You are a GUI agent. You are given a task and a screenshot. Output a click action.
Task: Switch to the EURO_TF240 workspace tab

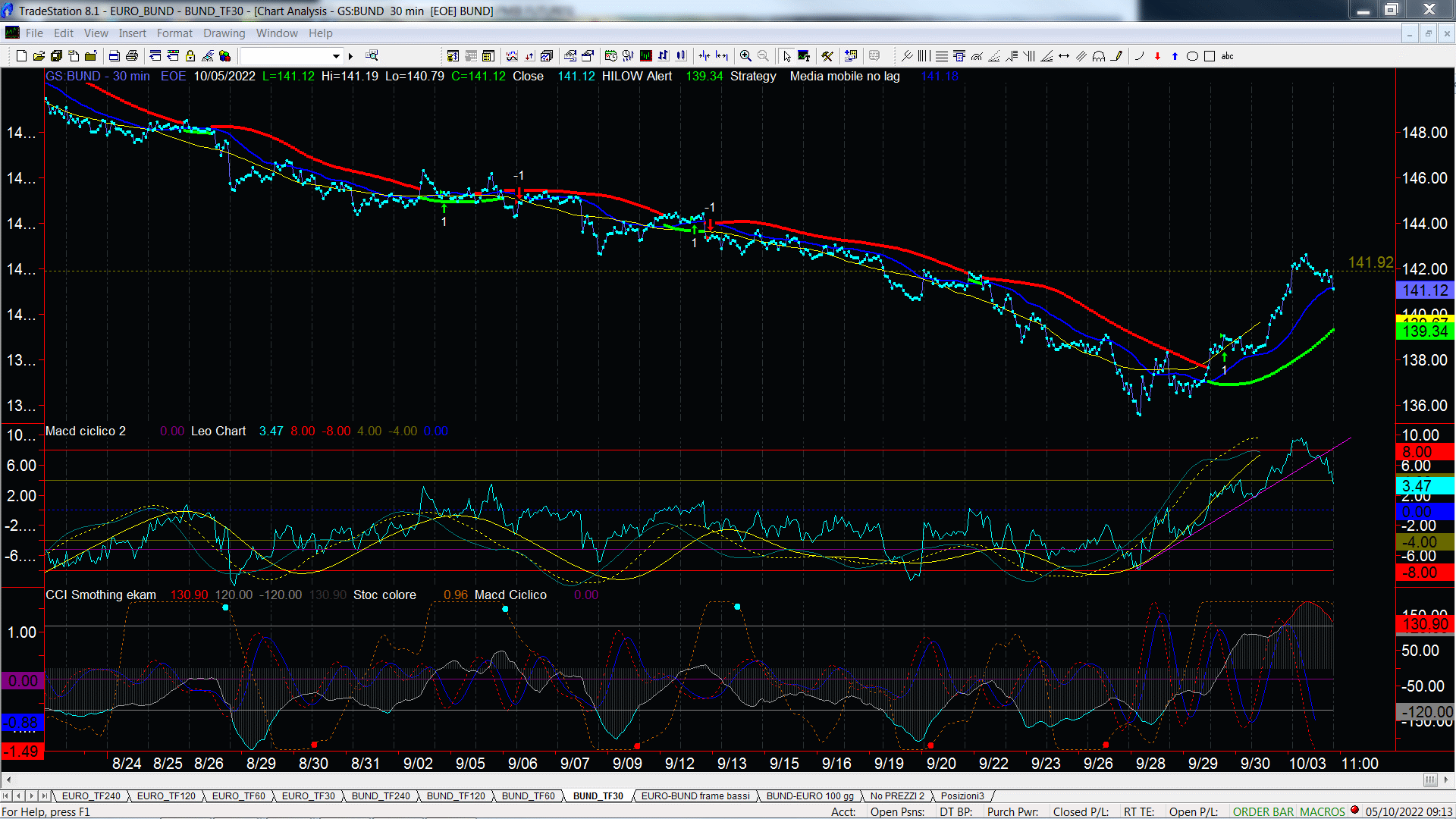coord(91,796)
